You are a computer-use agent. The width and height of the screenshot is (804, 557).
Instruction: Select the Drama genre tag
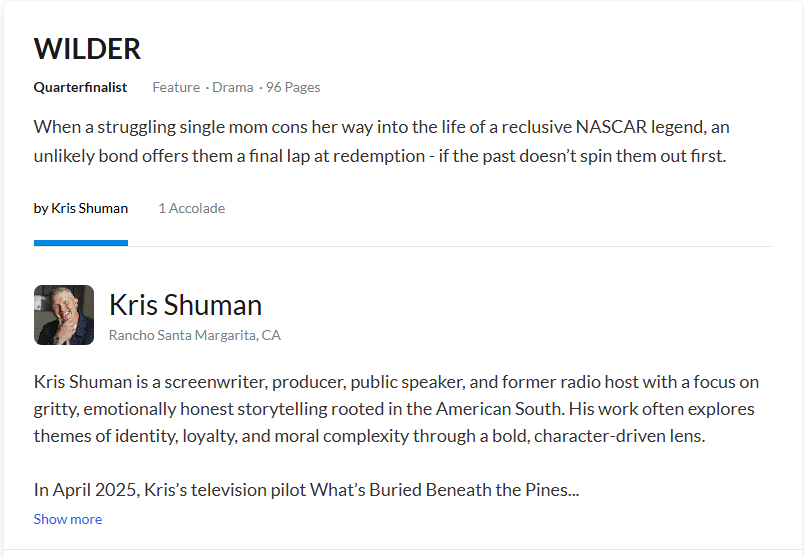coord(233,87)
